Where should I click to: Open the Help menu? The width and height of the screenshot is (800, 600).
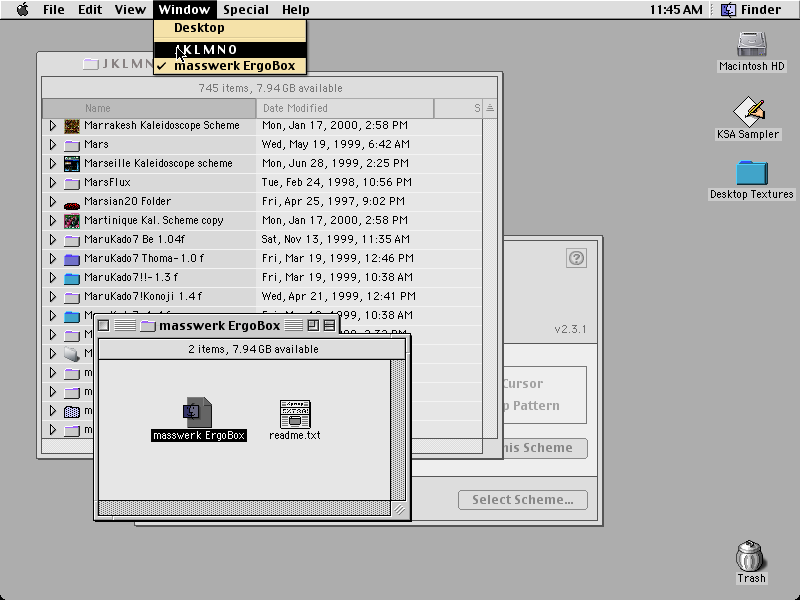coord(295,9)
